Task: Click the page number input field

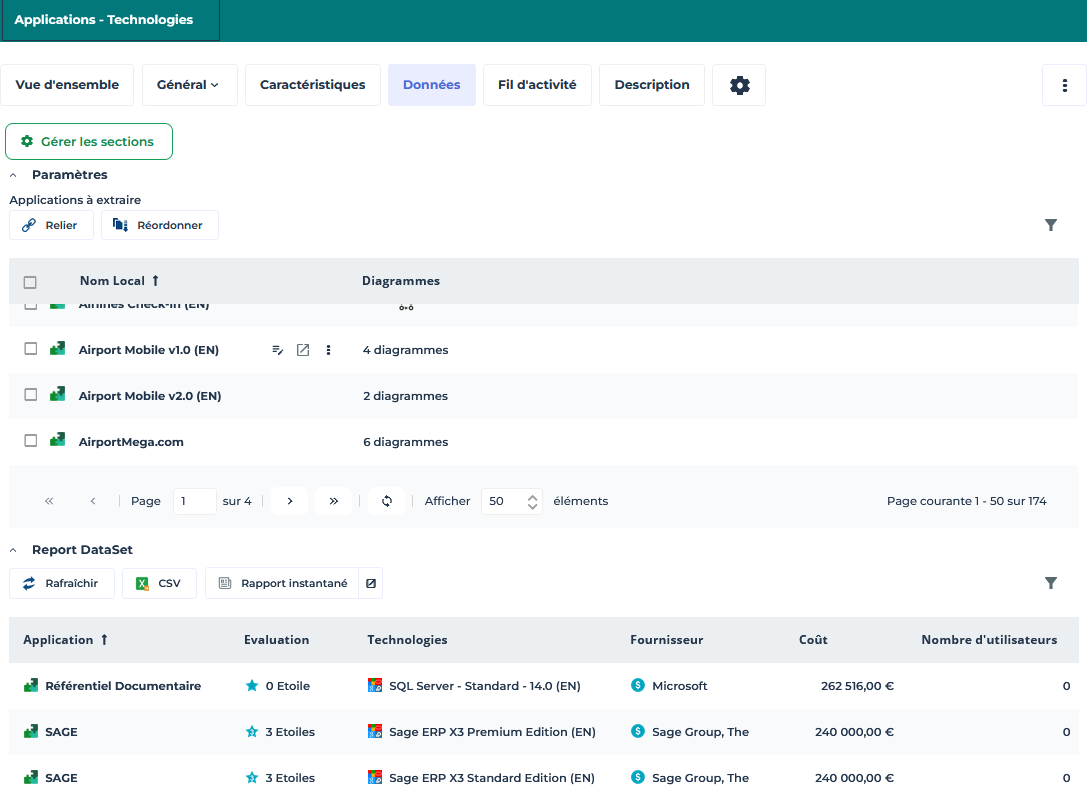Action: click(194, 501)
